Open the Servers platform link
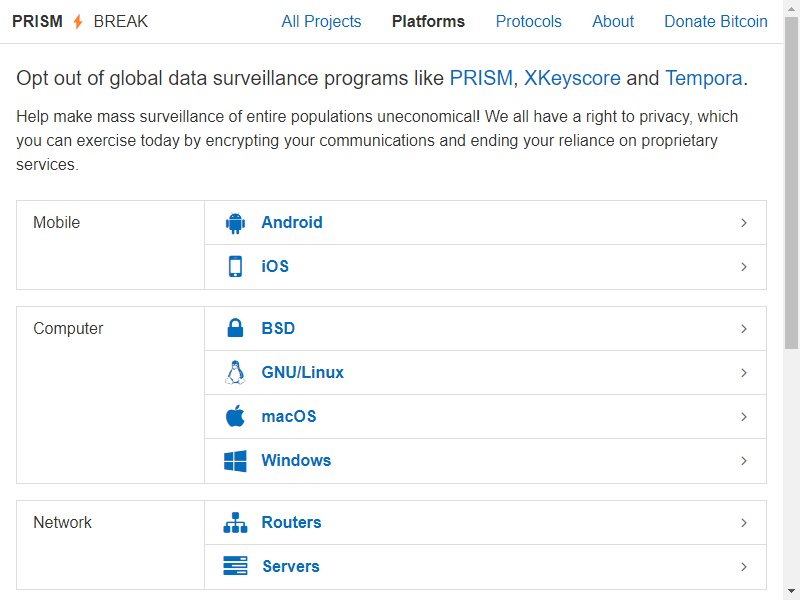 point(291,566)
